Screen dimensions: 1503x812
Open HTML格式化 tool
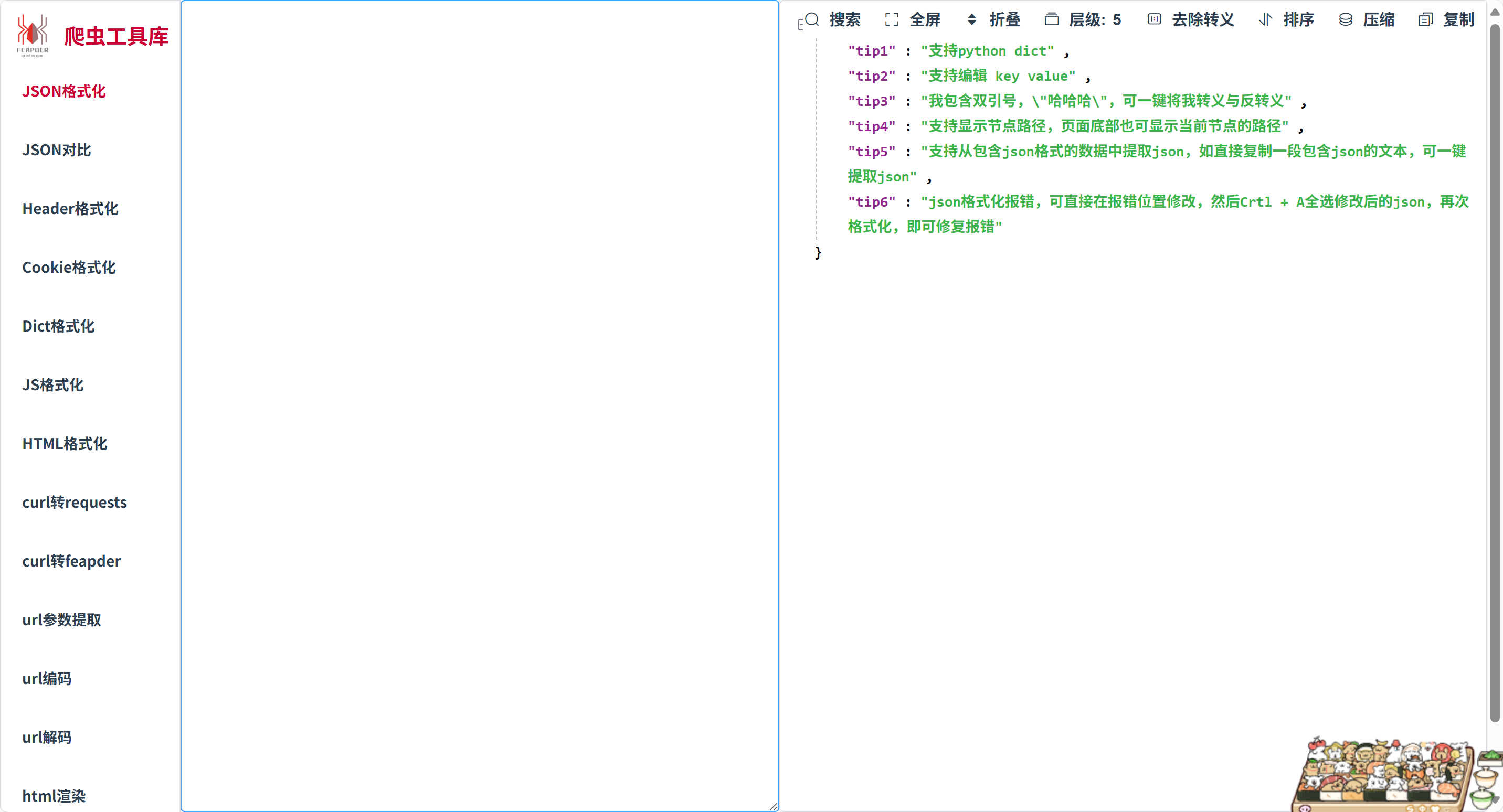[x=65, y=444]
